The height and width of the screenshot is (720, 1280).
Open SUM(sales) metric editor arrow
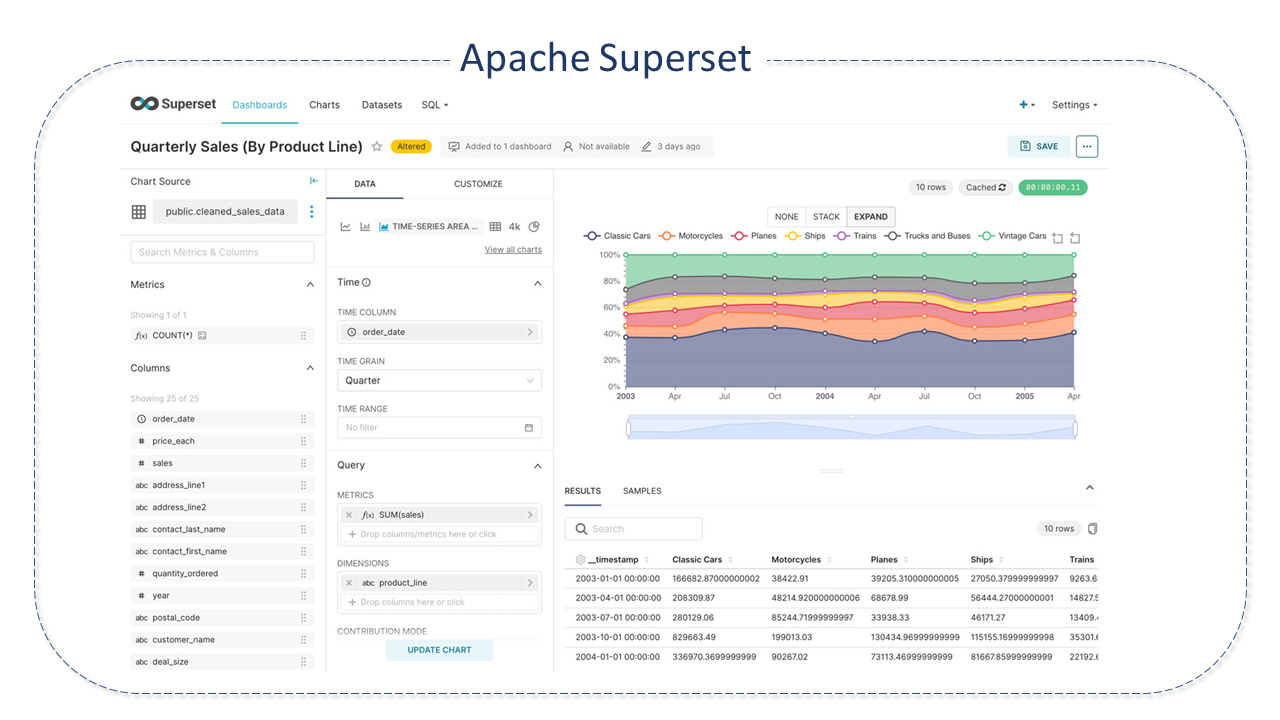point(530,515)
